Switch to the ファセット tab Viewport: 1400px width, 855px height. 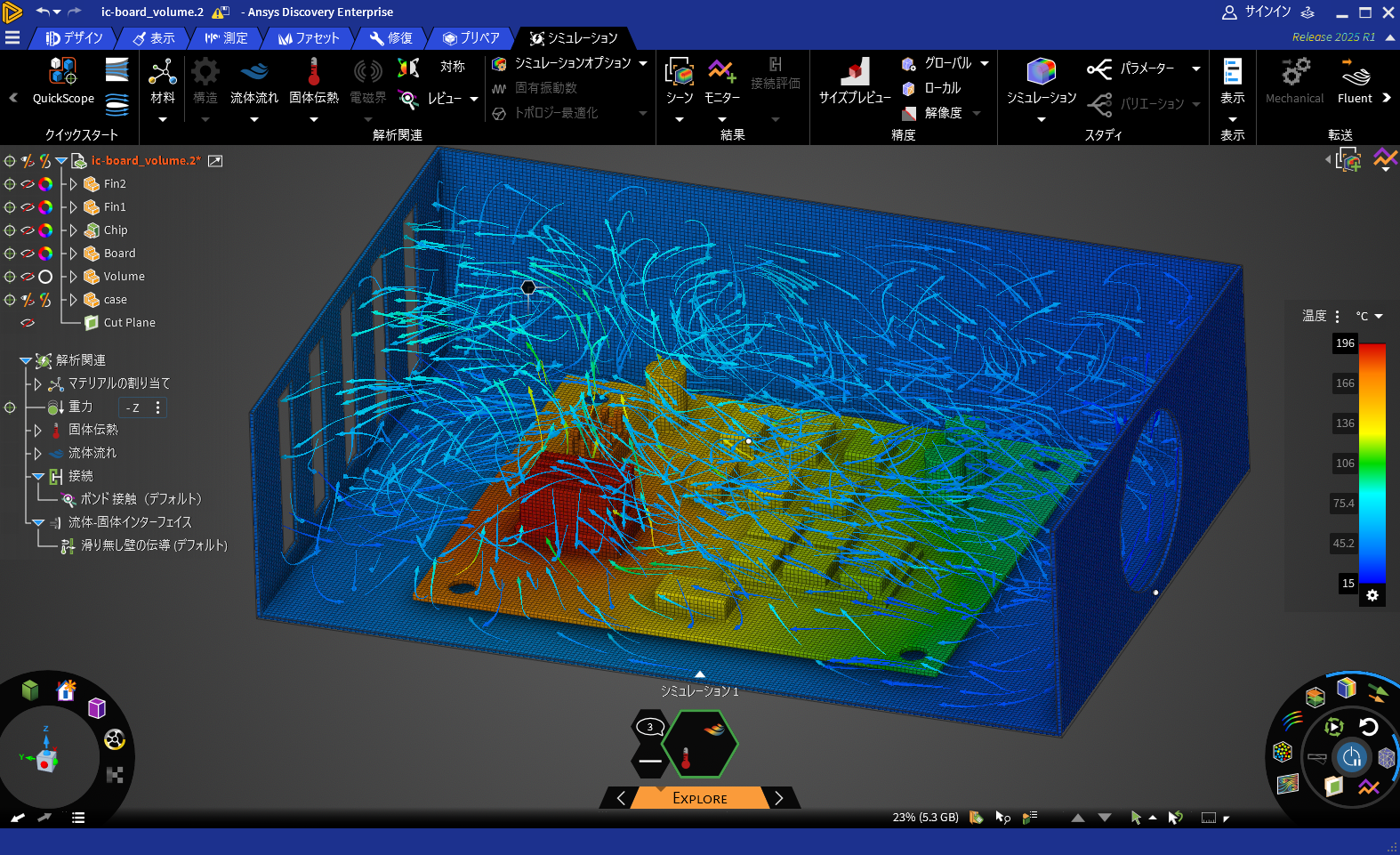(309, 38)
